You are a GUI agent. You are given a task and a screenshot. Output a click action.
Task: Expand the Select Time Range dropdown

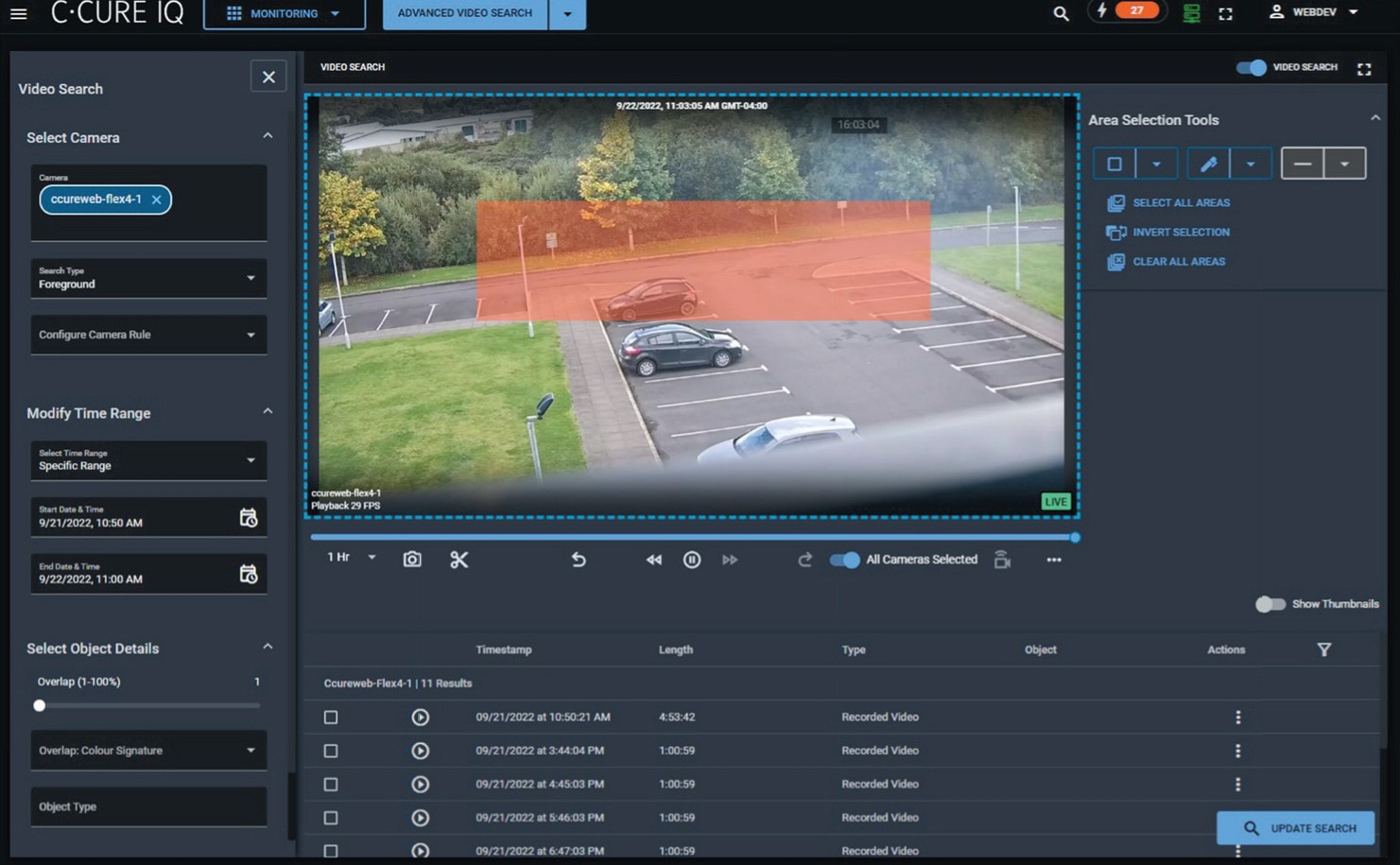click(148, 460)
